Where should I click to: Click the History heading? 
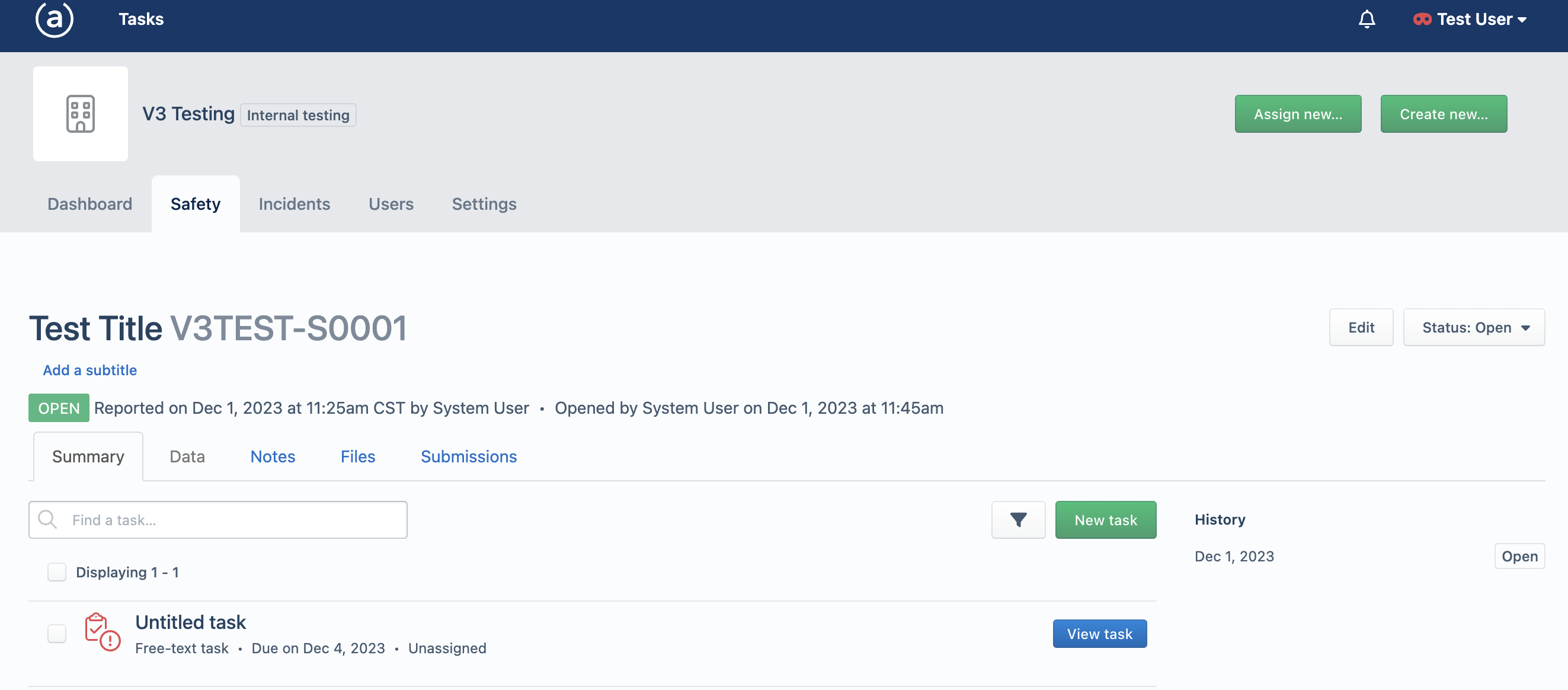pos(1220,519)
